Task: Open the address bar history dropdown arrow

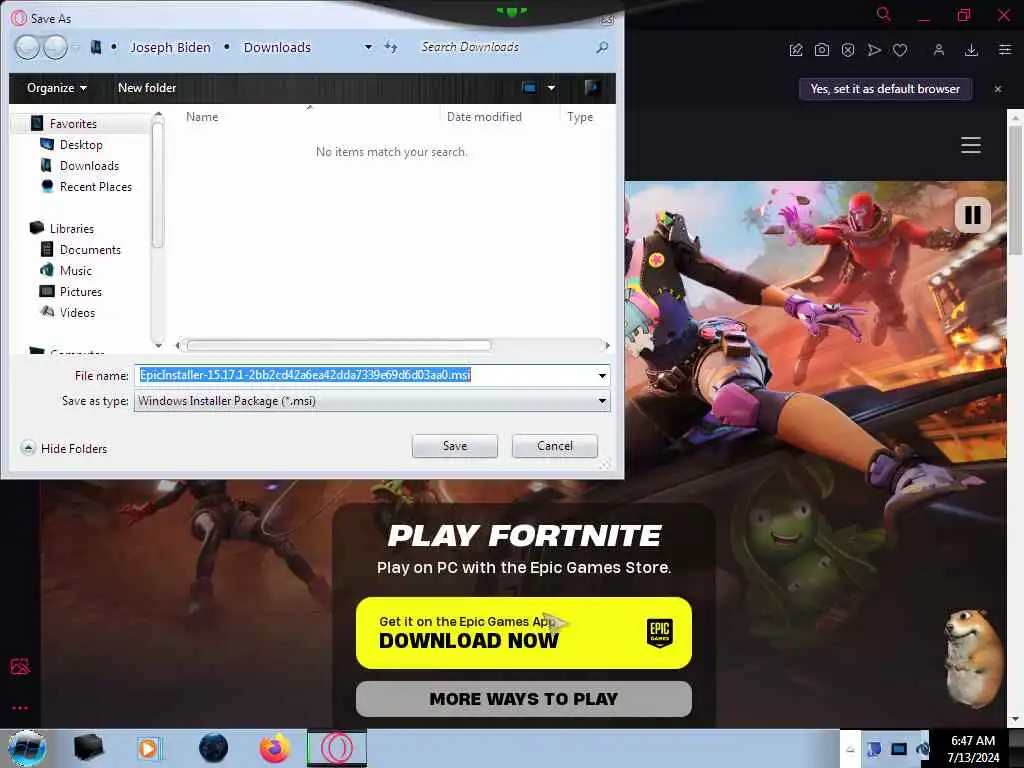Action: click(368, 47)
